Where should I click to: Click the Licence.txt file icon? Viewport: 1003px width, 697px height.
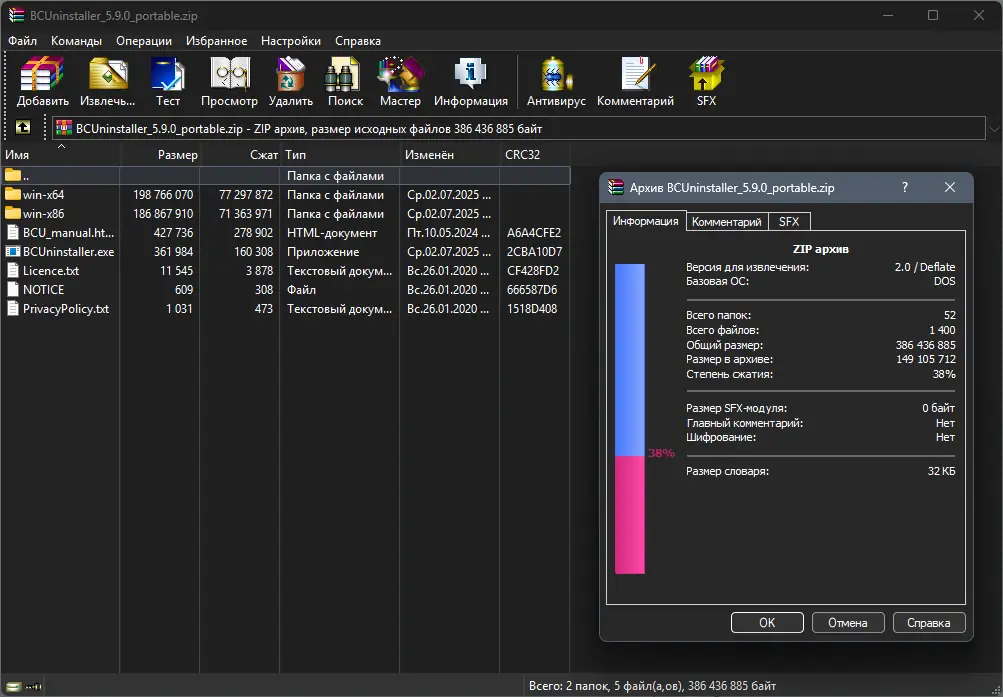[13, 270]
